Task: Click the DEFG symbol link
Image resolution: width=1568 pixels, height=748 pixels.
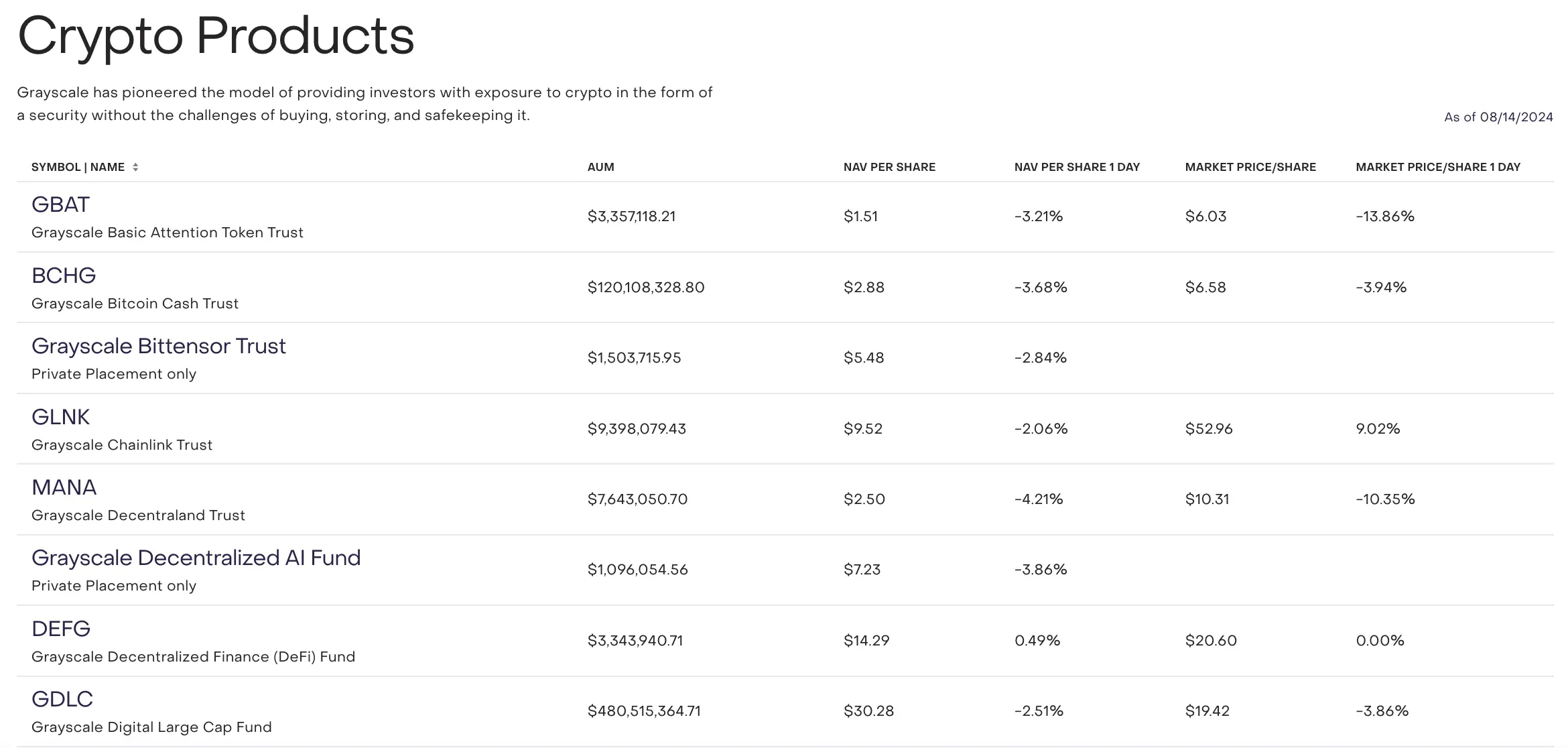Action: 61,629
